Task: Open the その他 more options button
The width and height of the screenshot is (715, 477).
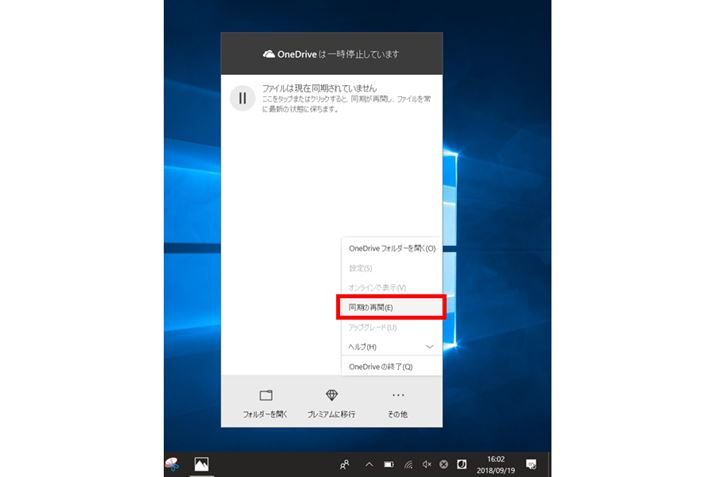Action: [398, 403]
